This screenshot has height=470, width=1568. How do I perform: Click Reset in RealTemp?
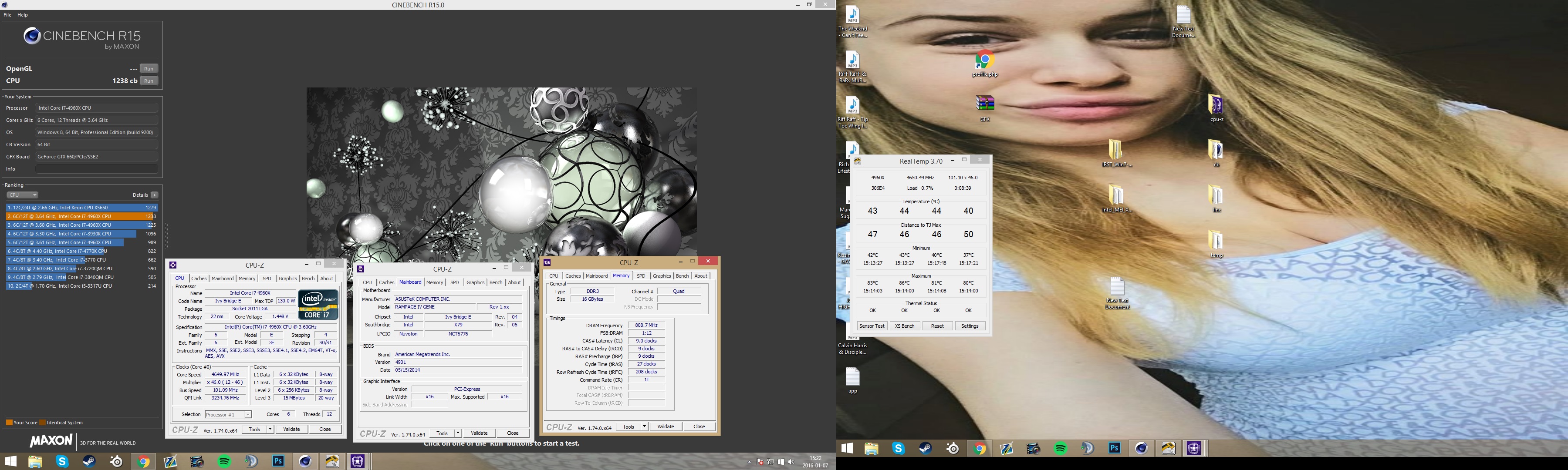(x=937, y=326)
